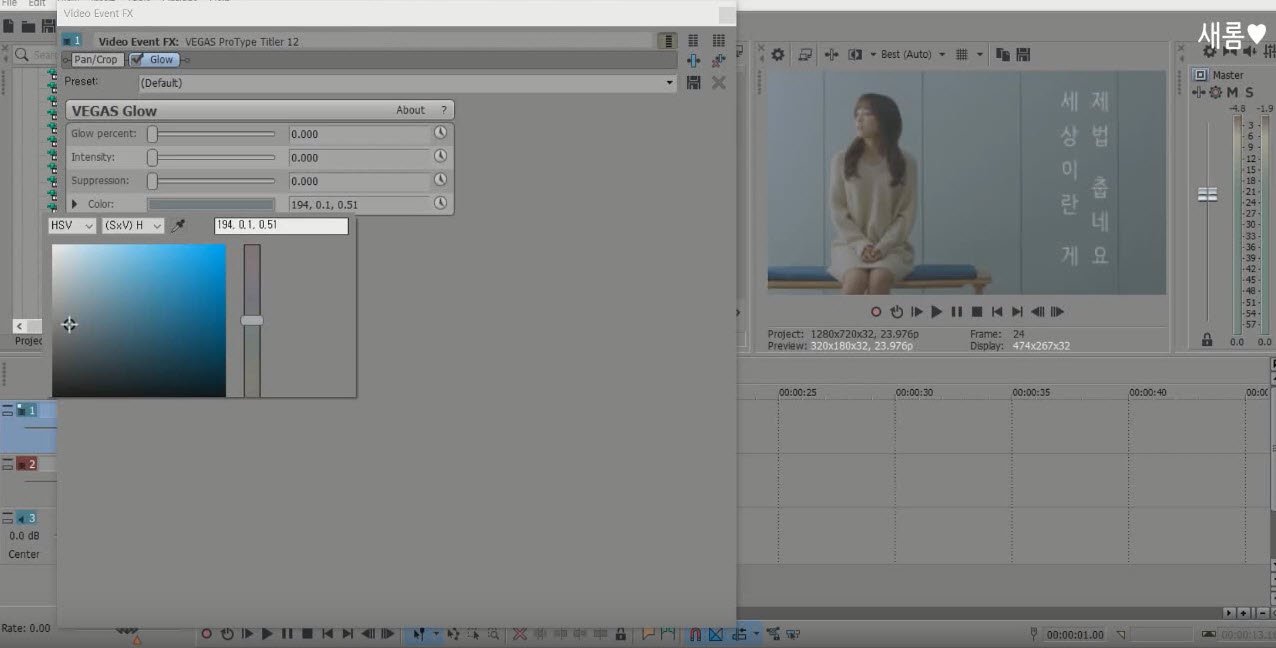
Task: Save preview snapshot to file
Action: (1022, 54)
